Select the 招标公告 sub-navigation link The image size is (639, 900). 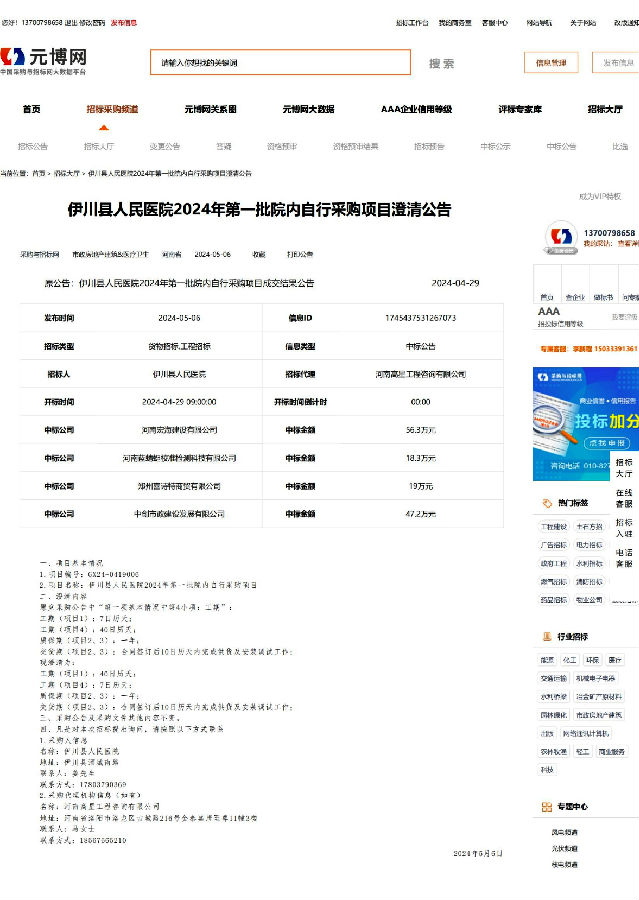tap(33, 146)
